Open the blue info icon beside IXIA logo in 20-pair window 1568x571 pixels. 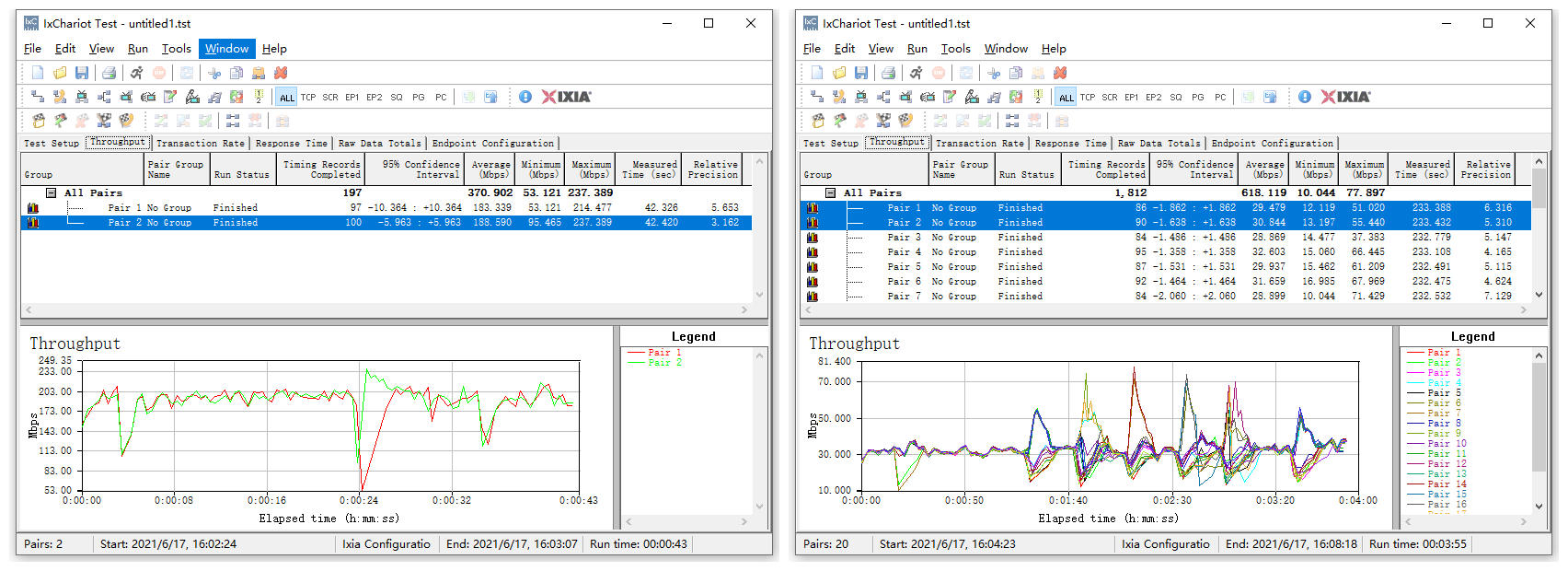pos(1304,97)
